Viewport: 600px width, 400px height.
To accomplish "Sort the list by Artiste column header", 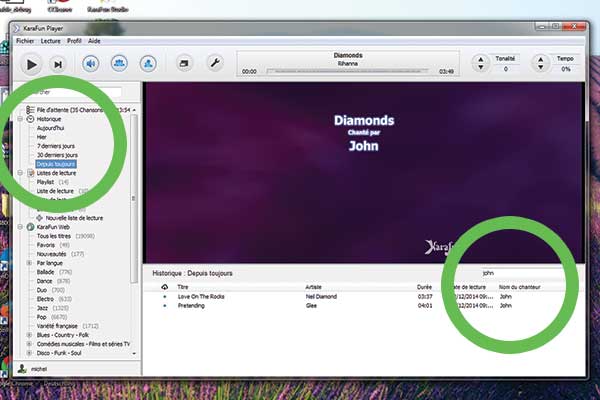I will tap(315, 287).
